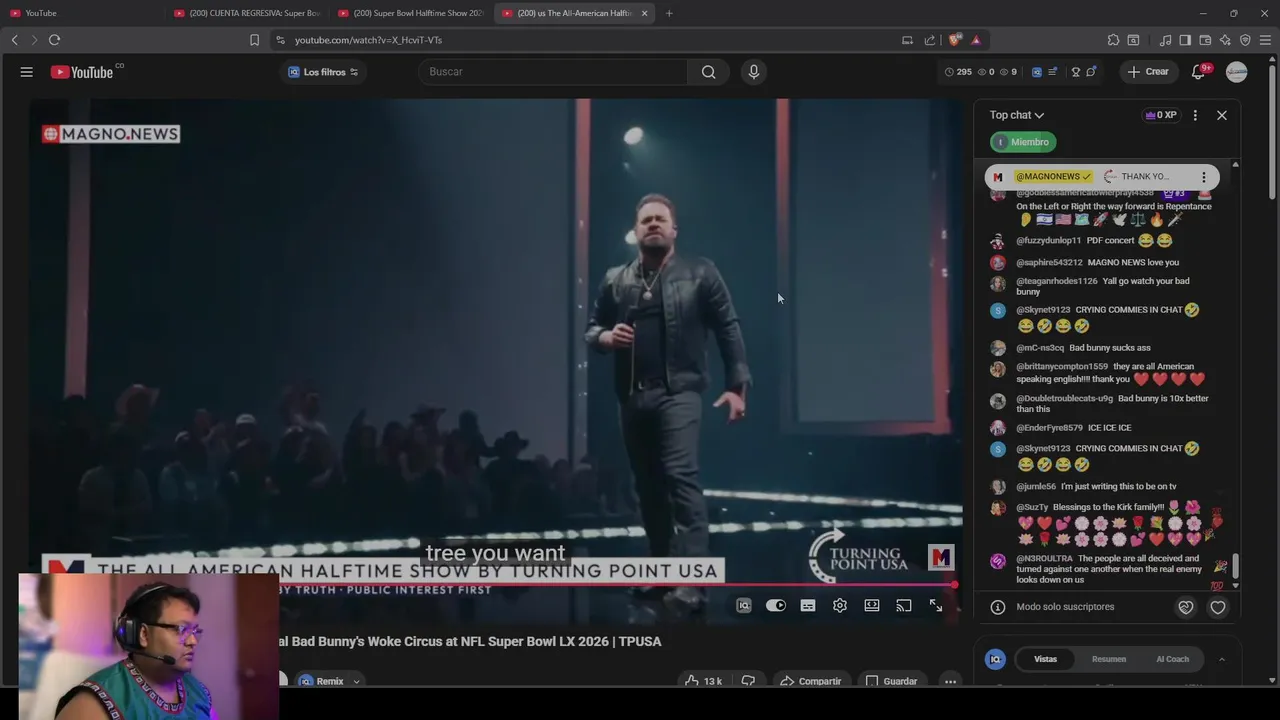Open the Los filtros dropdown
The image size is (1280, 720).
point(323,72)
